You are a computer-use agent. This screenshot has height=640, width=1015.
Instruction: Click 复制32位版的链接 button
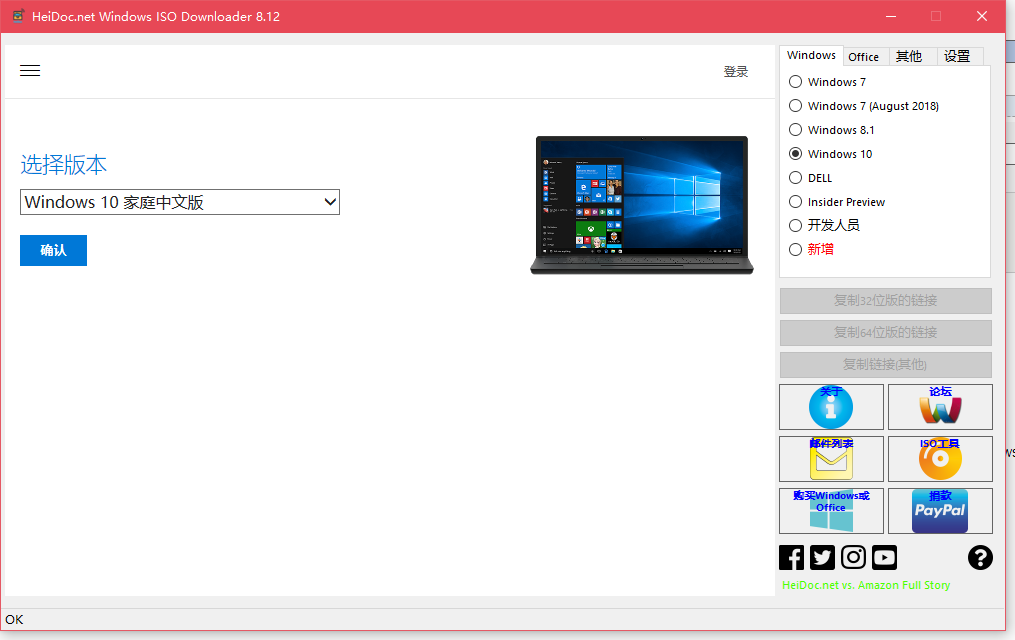886,301
